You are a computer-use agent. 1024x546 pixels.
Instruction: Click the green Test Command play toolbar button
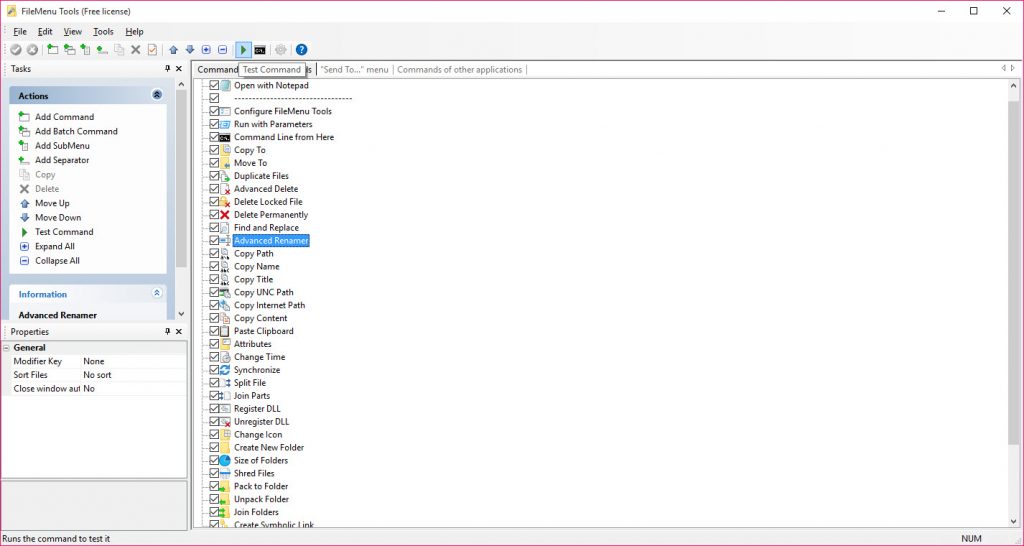pyautogui.click(x=244, y=50)
